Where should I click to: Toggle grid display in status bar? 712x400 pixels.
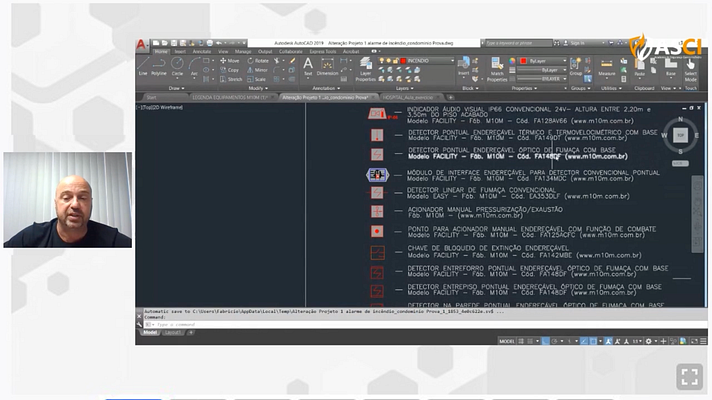tap(521, 341)
